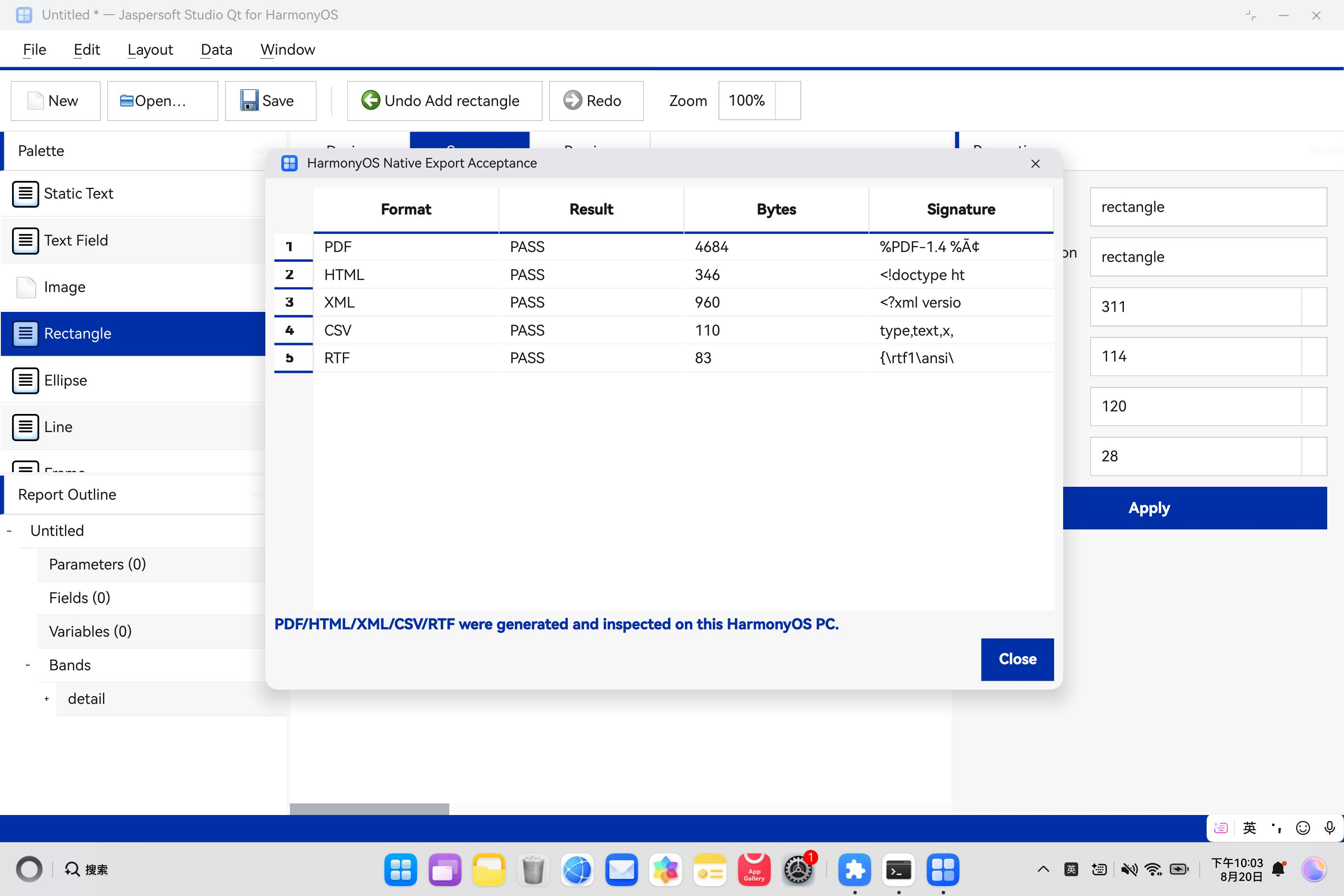Click the New document toolbar button
This screenshot has width=1344, height=896.
[x=56, y=100]
